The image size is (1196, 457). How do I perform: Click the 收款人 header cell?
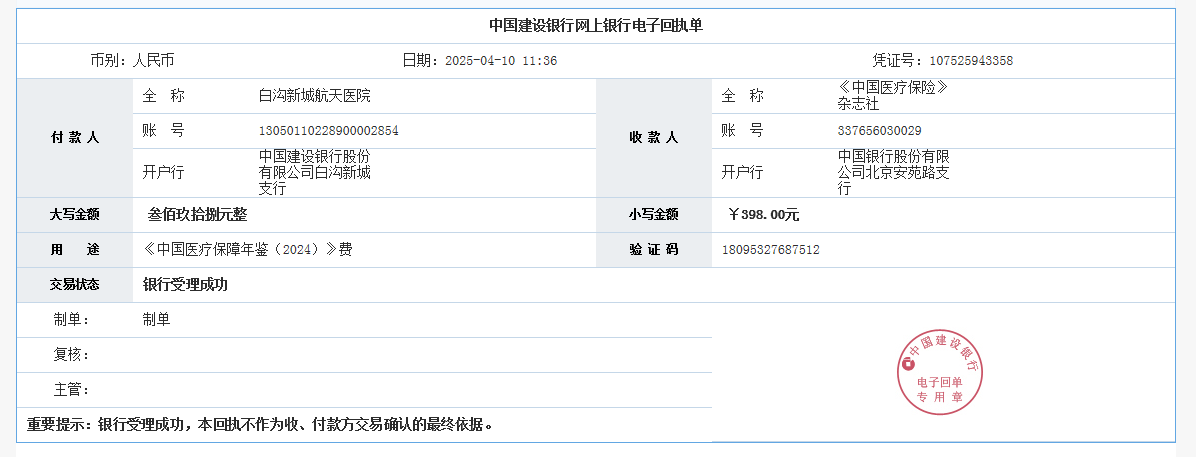pyautogui.click(x=654, y=137)
